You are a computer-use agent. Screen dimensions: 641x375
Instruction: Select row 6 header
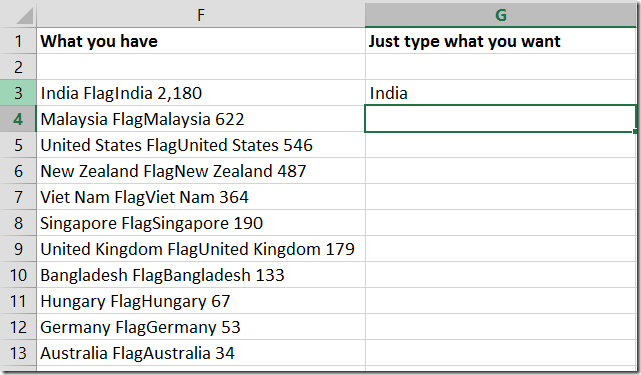pyautogui.click(x=18, y=171)
